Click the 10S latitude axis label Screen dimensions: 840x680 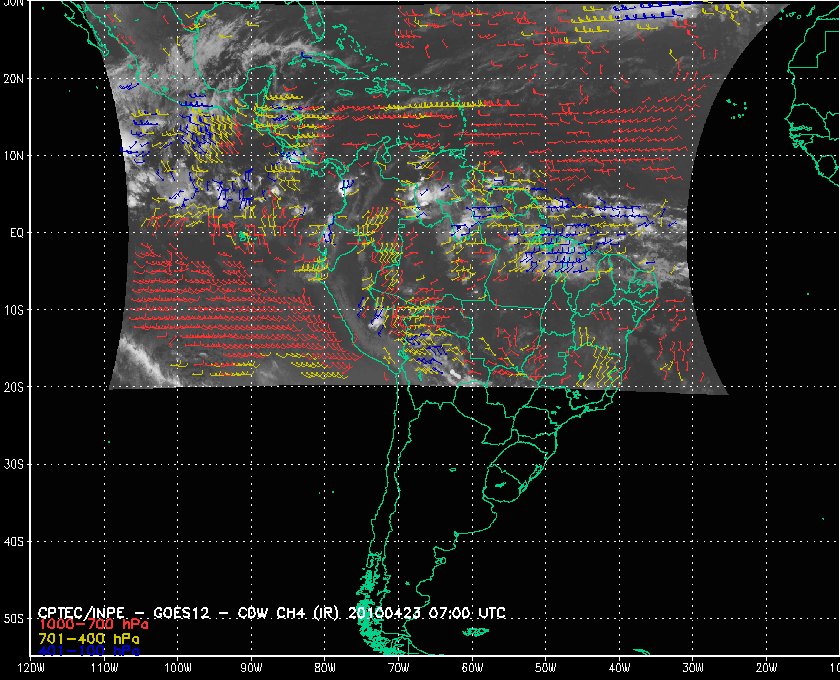[13, 310]
